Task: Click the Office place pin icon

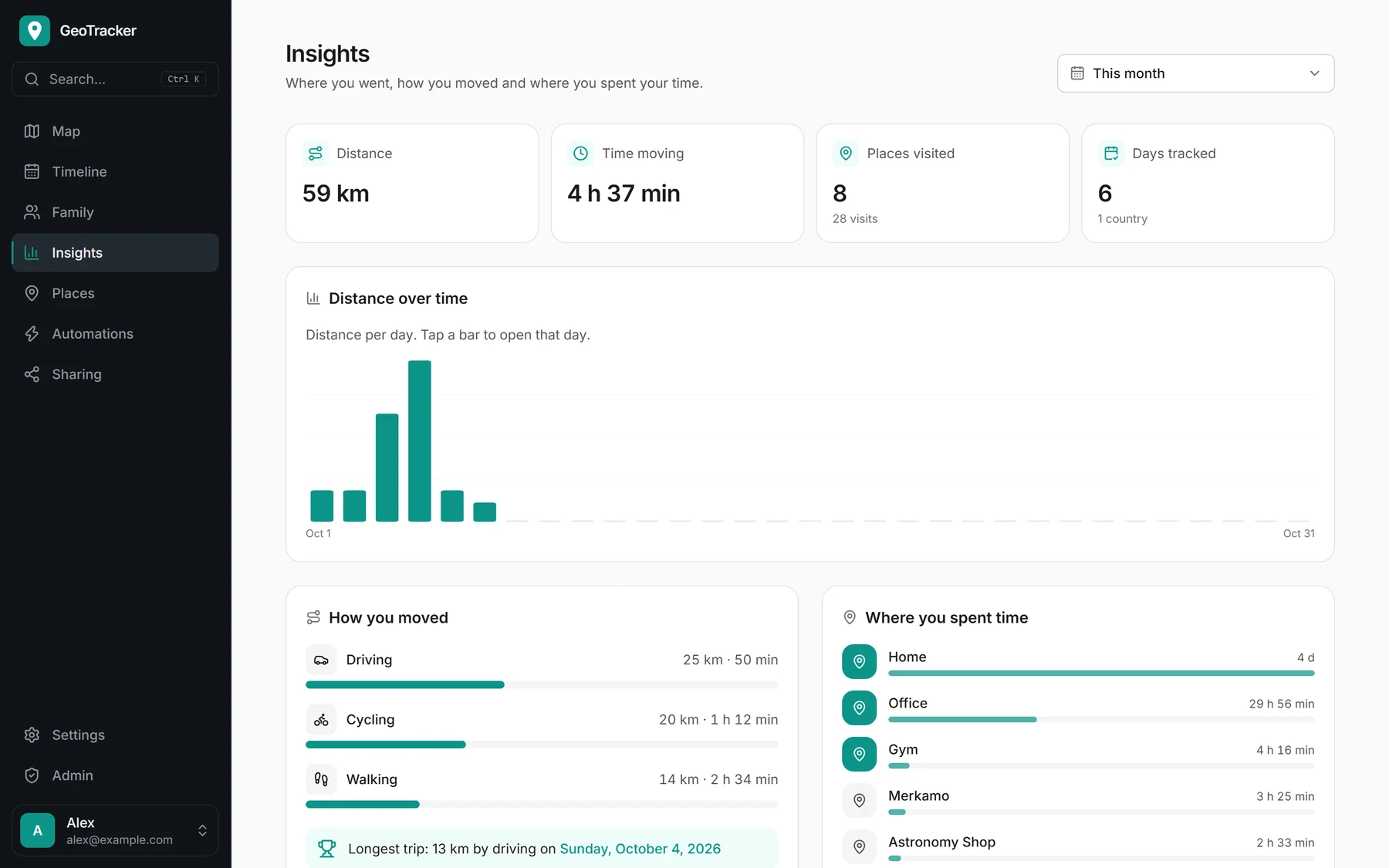Action: click(859, 708)
